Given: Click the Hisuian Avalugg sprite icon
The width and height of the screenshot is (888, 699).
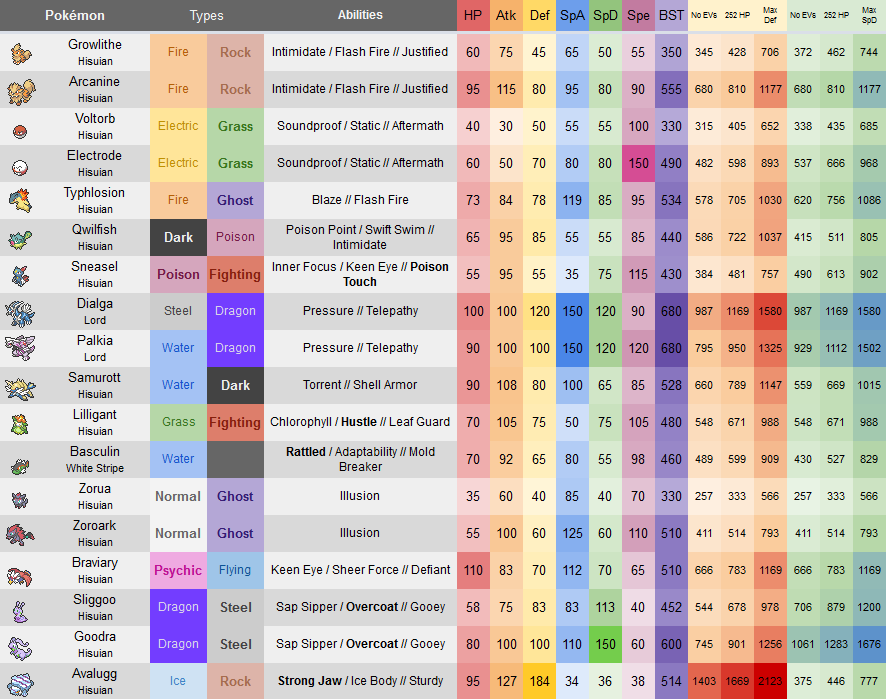Looking at the screenshot, I should [x=20, y=682].
